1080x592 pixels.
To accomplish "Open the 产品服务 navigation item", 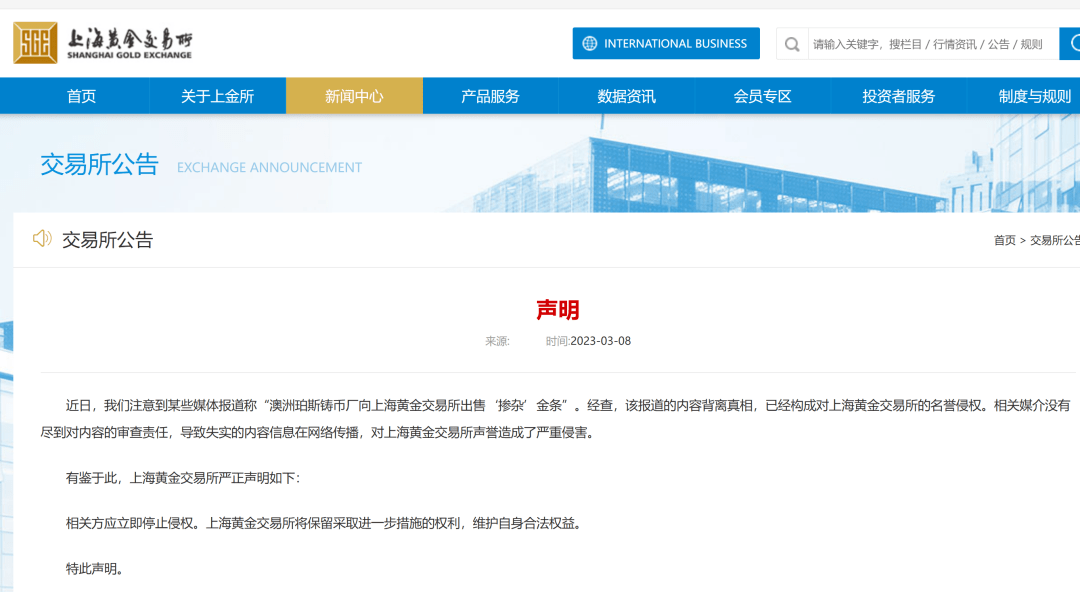I will tap(490, 96).
